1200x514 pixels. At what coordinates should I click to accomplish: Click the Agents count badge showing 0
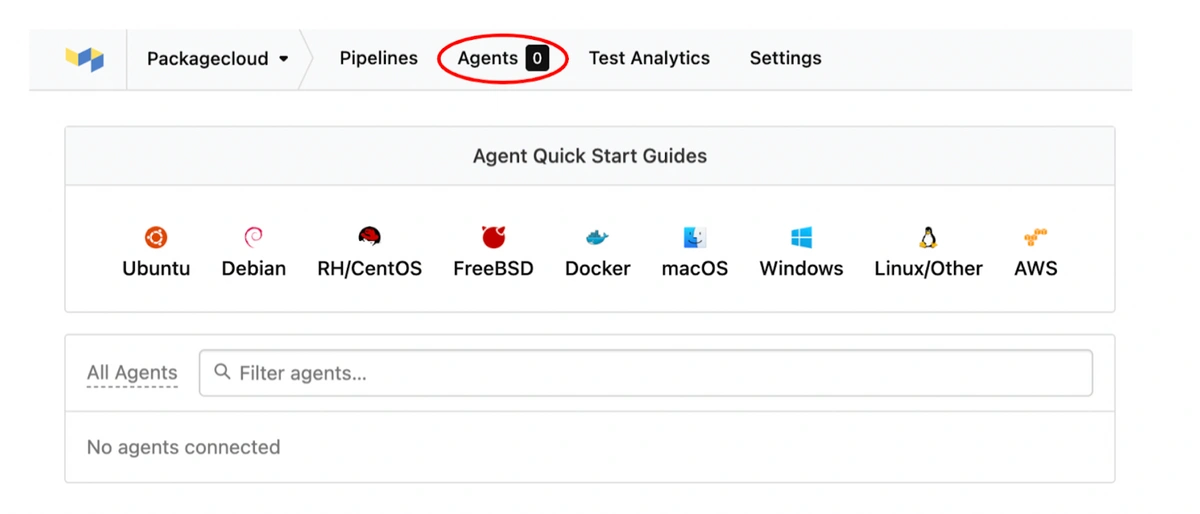click(537, 58)
